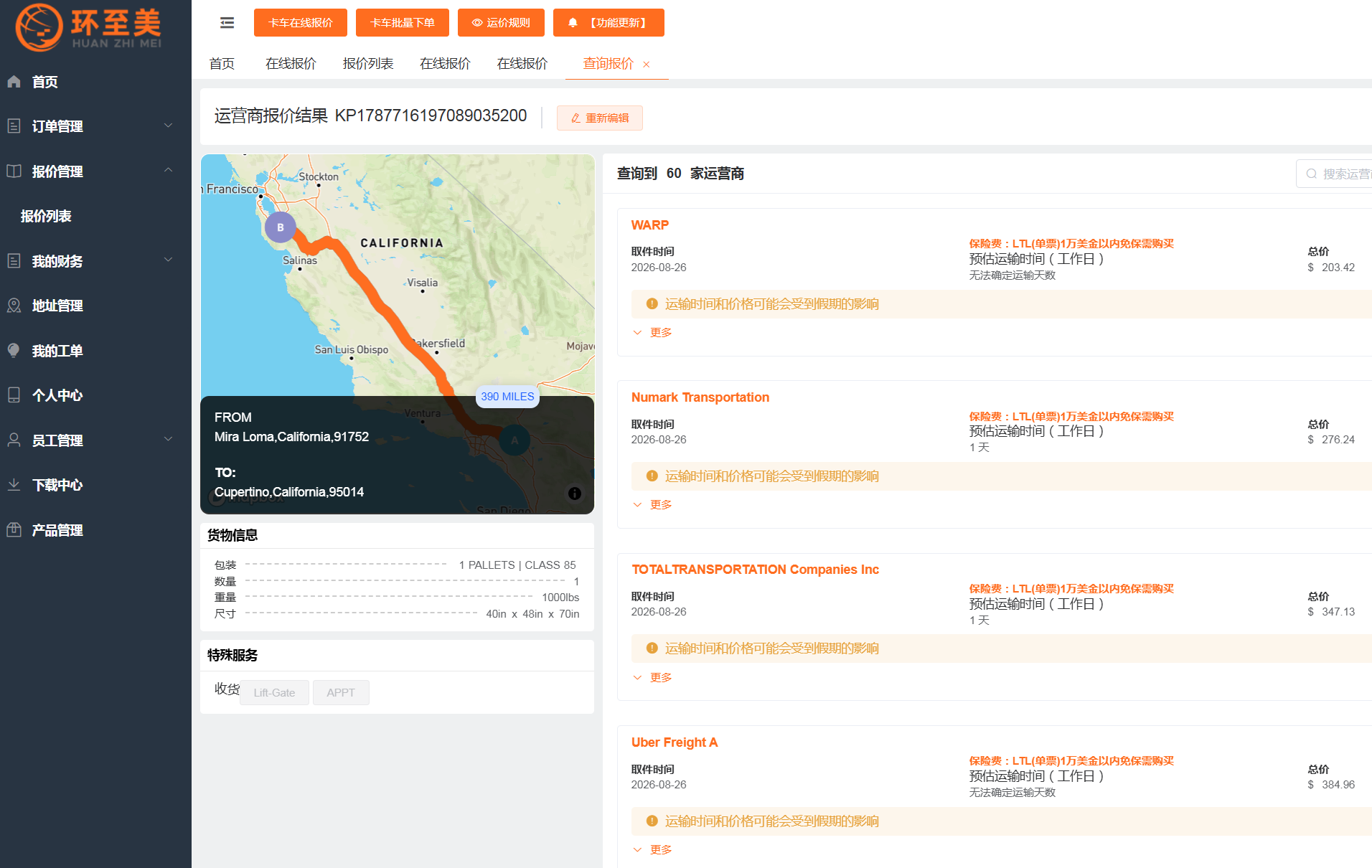Click the 1 PALLETS | CLASS 85 value
Image resolution: width=1372 pixels, height=868 pixels.
click(x=517, y=565)
